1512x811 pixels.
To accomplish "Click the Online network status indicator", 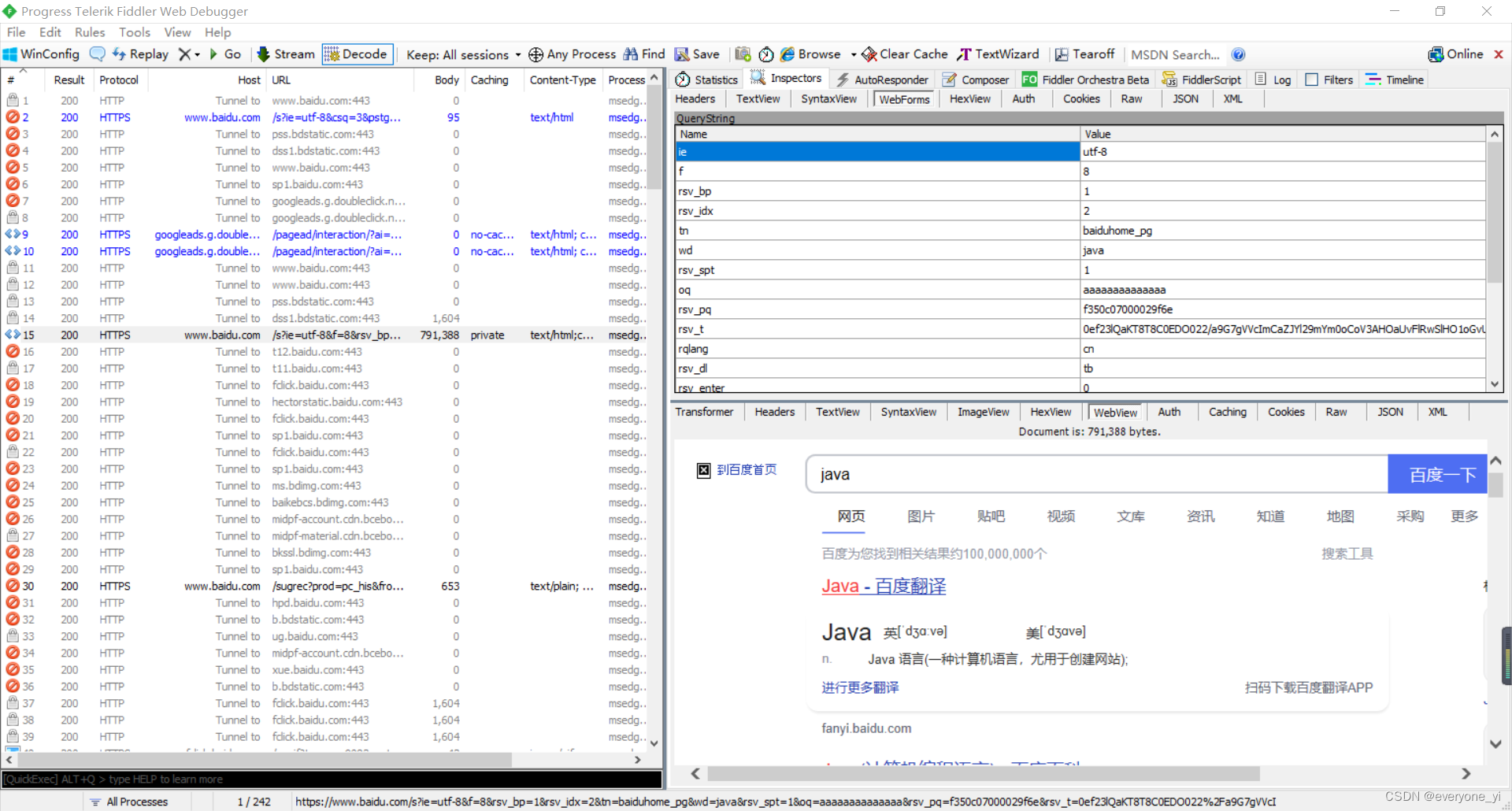I will (x=1455, y=54).
